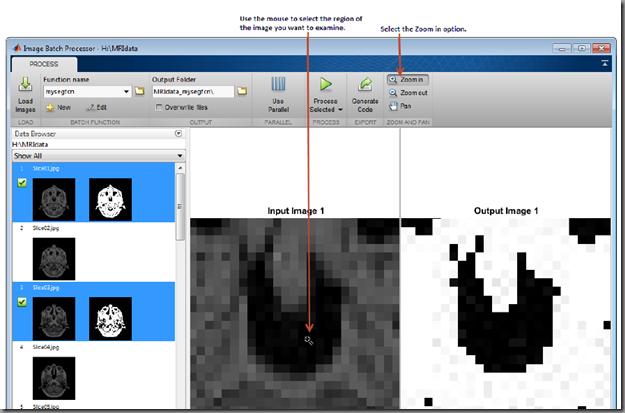Click the Load Images icon
Screen dimensions: 625x413
click(x=25, y=85)
